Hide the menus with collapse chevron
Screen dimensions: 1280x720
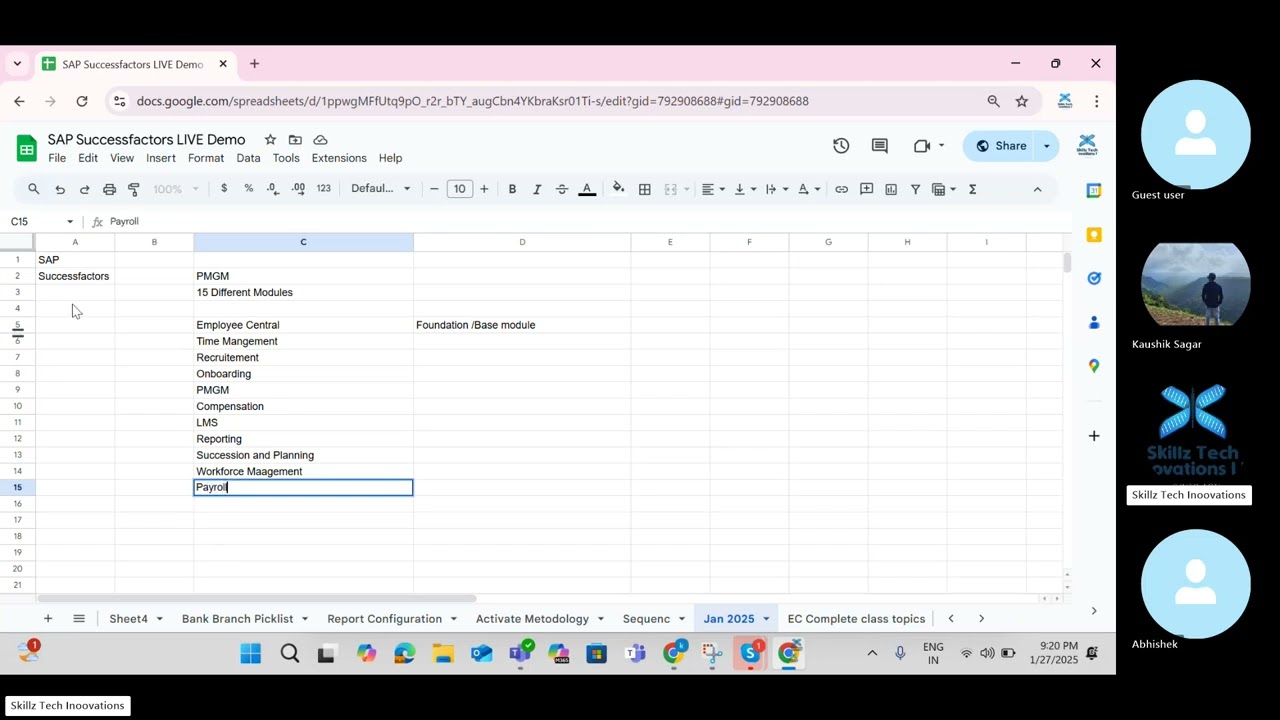click(x=1037, y=189)
